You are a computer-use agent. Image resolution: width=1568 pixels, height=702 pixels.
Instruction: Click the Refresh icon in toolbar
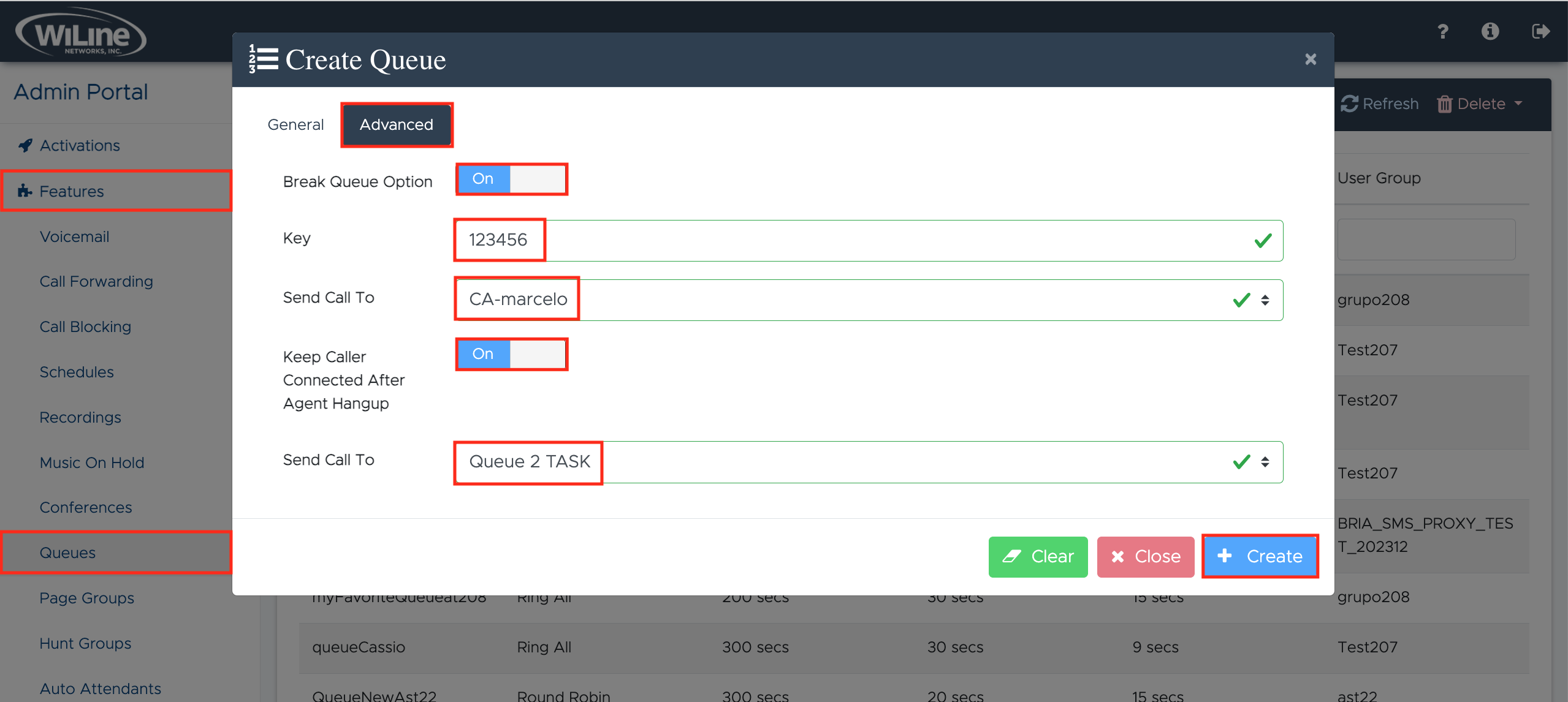coord(1349,104)
